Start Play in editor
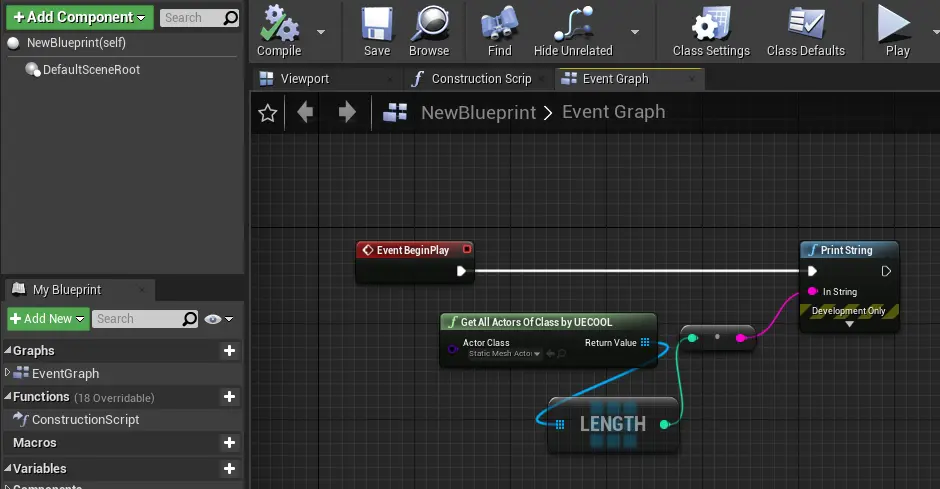 coord(897,31)
